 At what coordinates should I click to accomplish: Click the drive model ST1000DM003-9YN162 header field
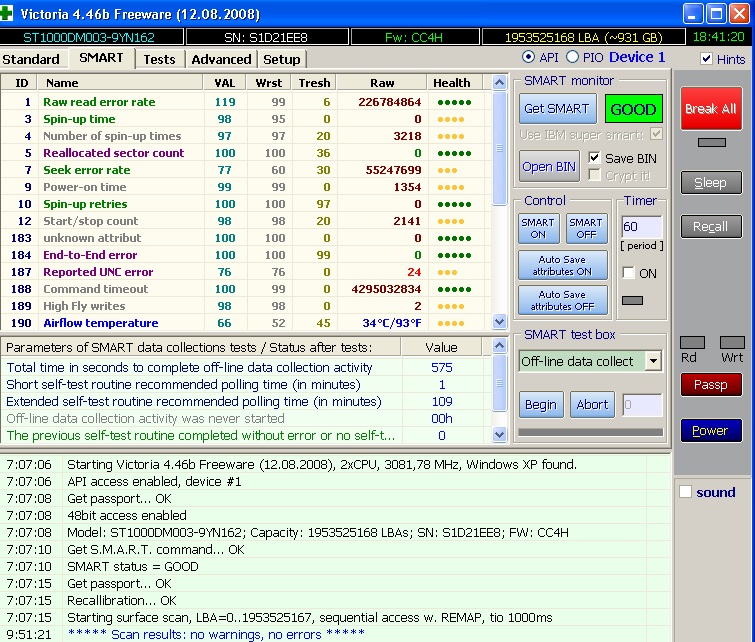(x=89, y=37)
